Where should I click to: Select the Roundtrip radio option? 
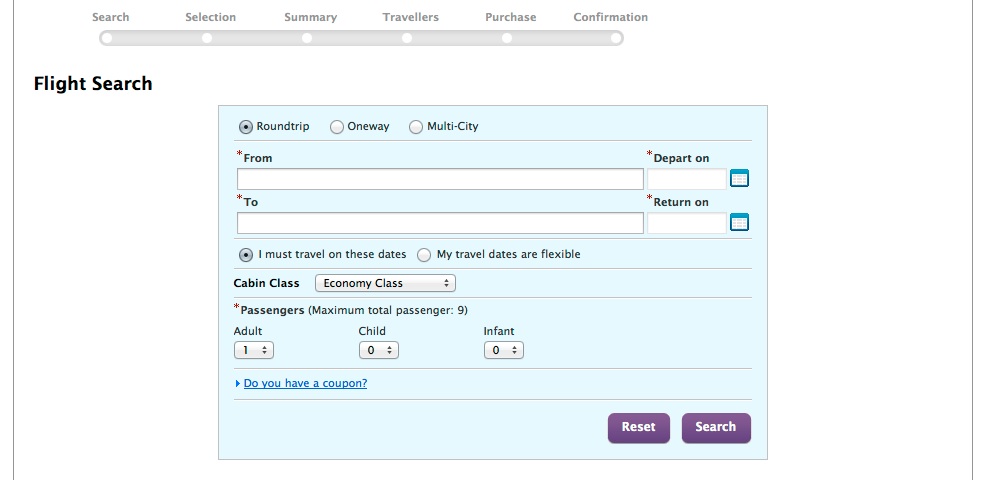tap(245, 127)
